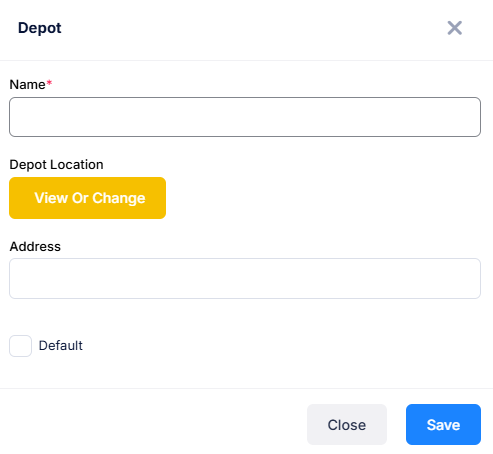Focus the Address input box
Image resolution: width=493 pixels, height=454 pixels.
coord(245,278)
